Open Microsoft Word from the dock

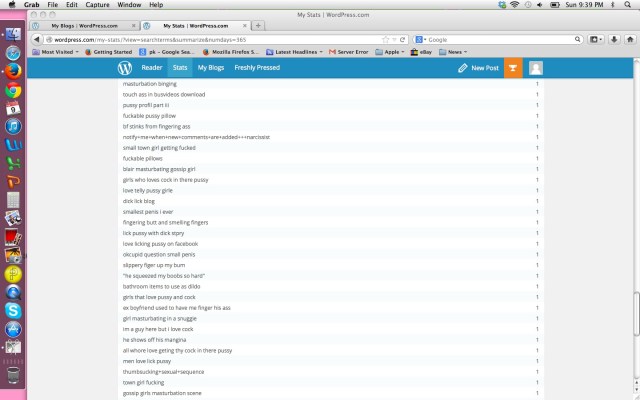(13, 145)
